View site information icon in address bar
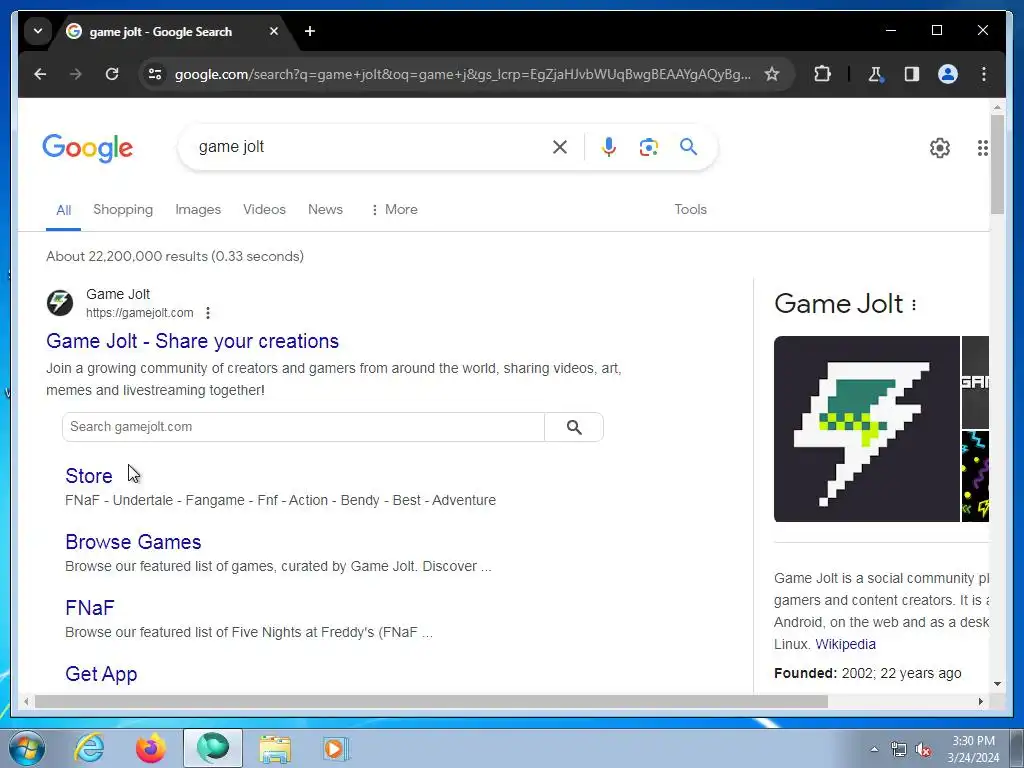The height and width of the screenshot is (768, 1024). point(155,74)
